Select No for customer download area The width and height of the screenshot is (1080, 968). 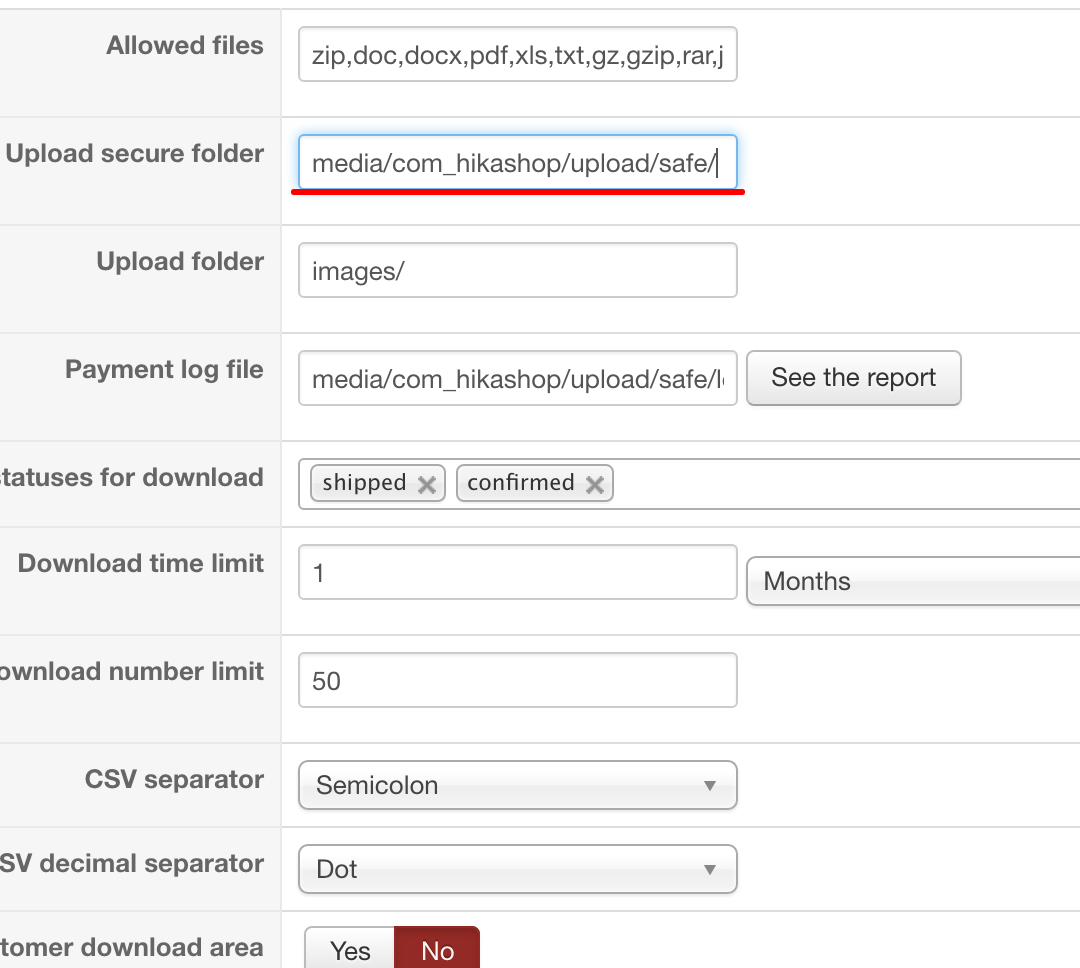click(437, 950)
